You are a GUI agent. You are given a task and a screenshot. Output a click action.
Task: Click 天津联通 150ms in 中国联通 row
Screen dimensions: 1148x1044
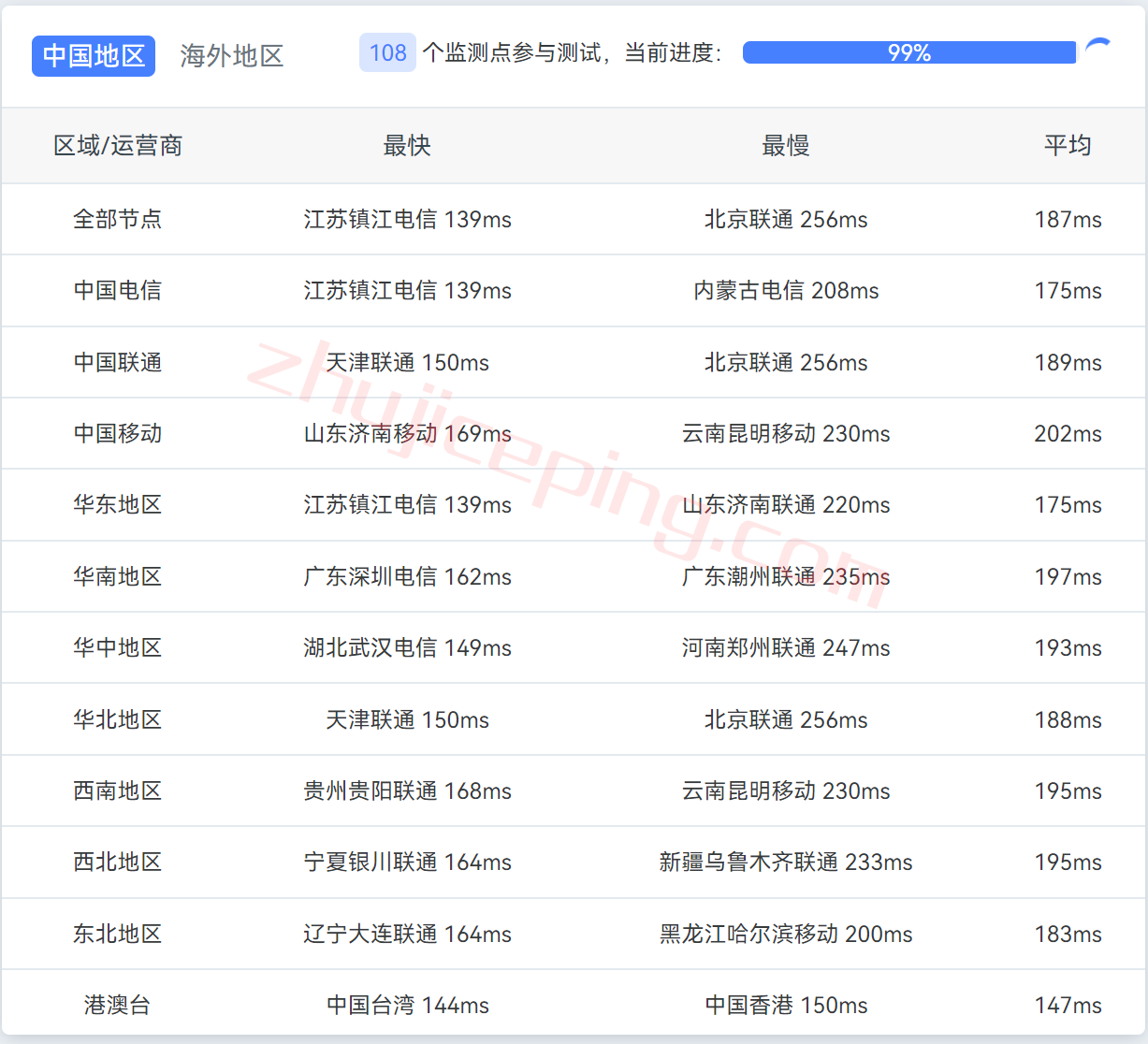[407, 362]
